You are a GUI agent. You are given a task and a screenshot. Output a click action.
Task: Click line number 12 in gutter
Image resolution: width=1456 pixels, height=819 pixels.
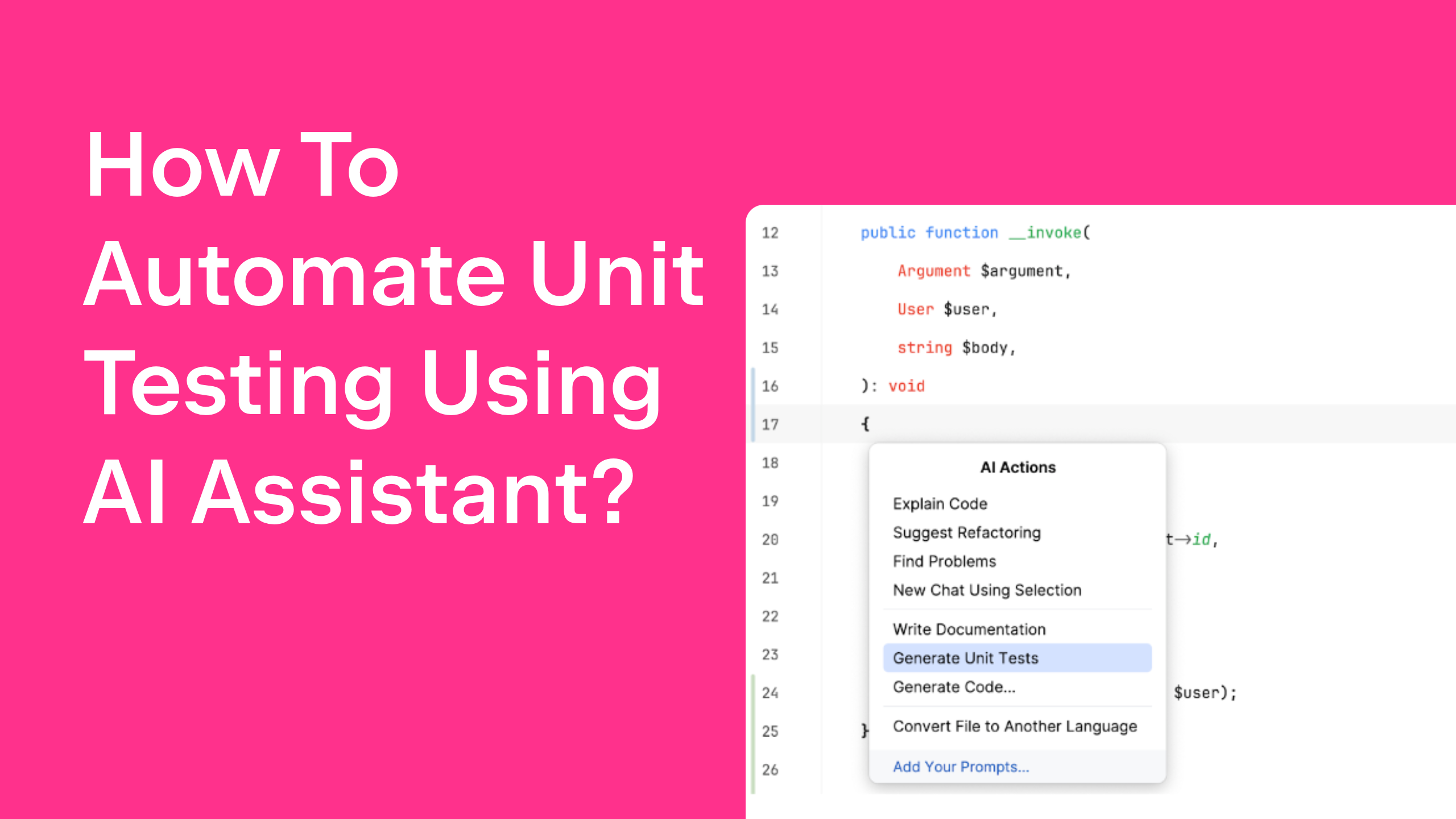point(770,233)
